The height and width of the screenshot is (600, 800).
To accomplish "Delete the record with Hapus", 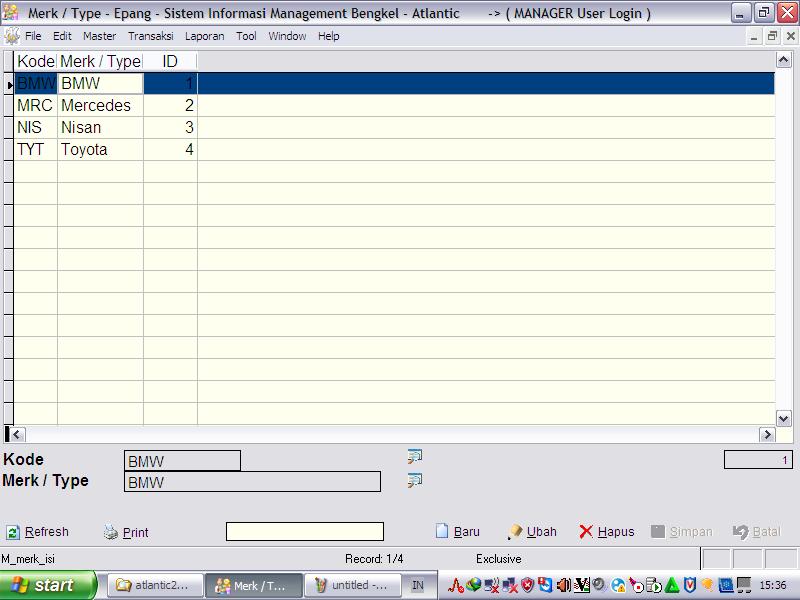I will (x=607, y=532).
